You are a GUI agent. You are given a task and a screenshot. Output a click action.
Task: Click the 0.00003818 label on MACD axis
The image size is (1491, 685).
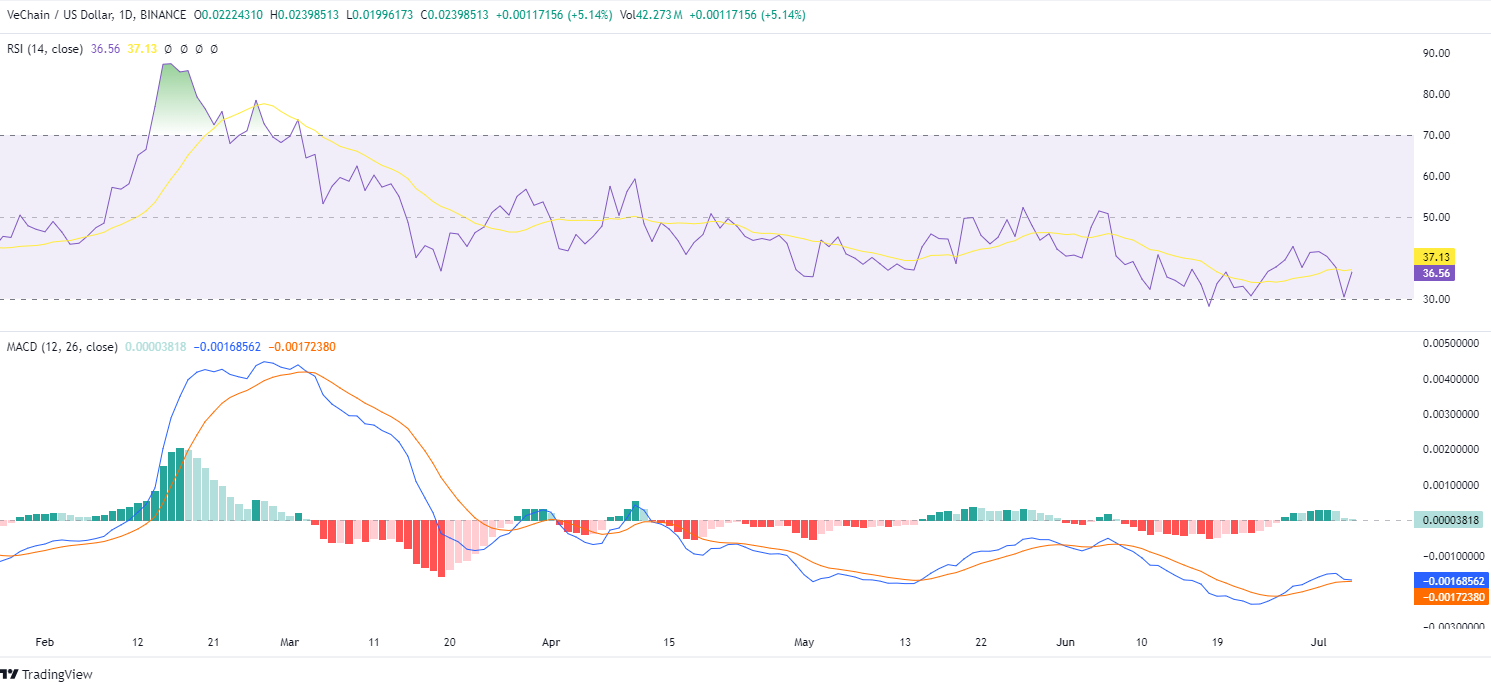pyautogui.click(x=1451, y=520)
